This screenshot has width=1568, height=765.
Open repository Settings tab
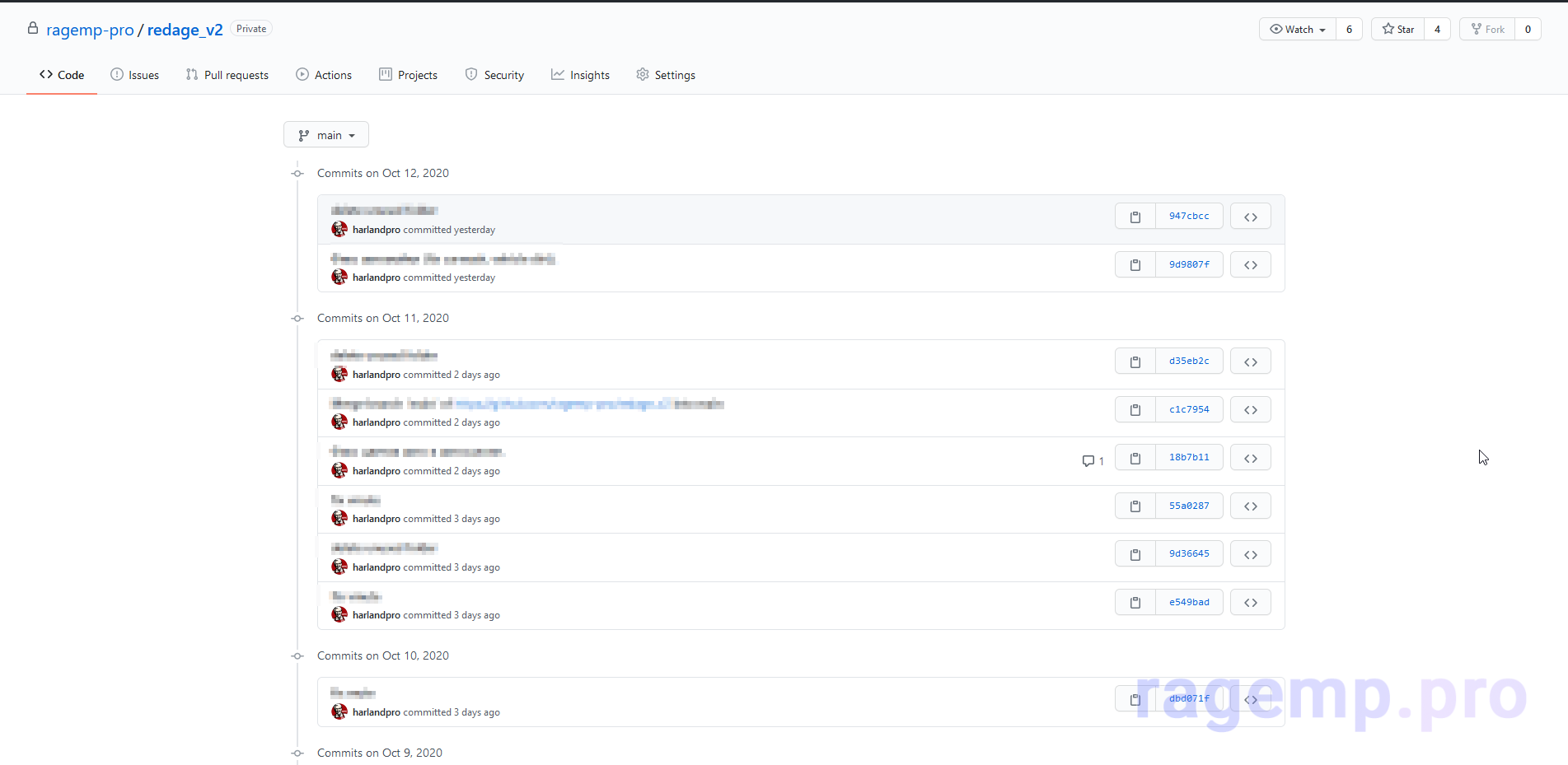tap(666, 75)
